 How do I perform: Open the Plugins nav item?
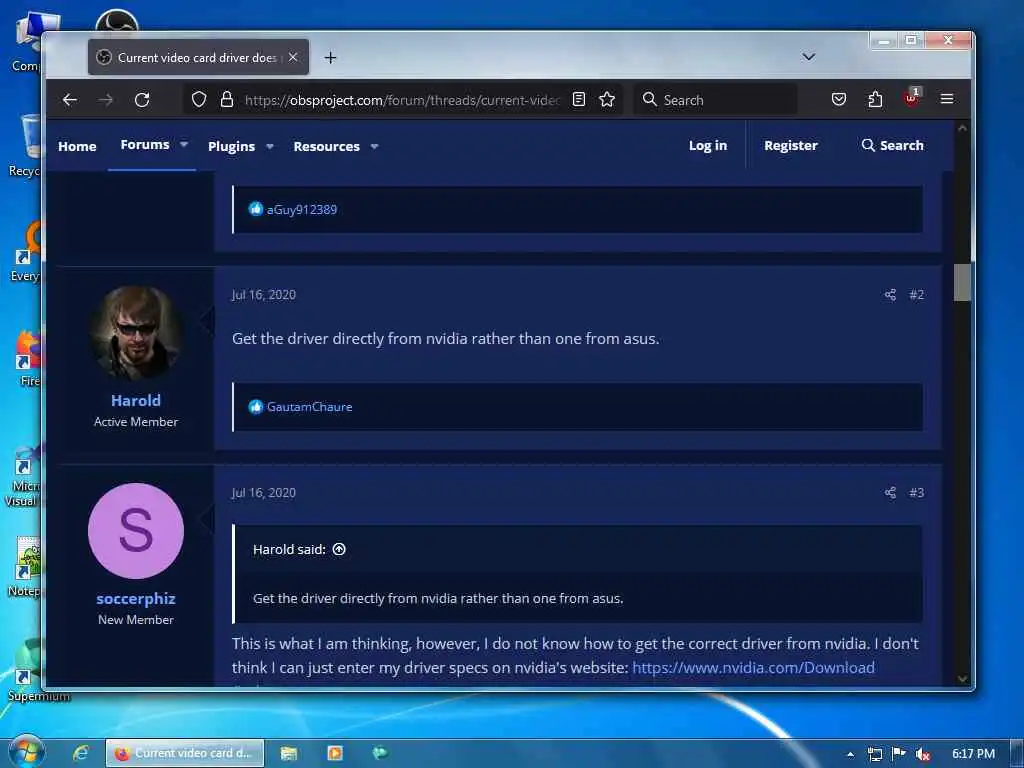tap(231, 146)
